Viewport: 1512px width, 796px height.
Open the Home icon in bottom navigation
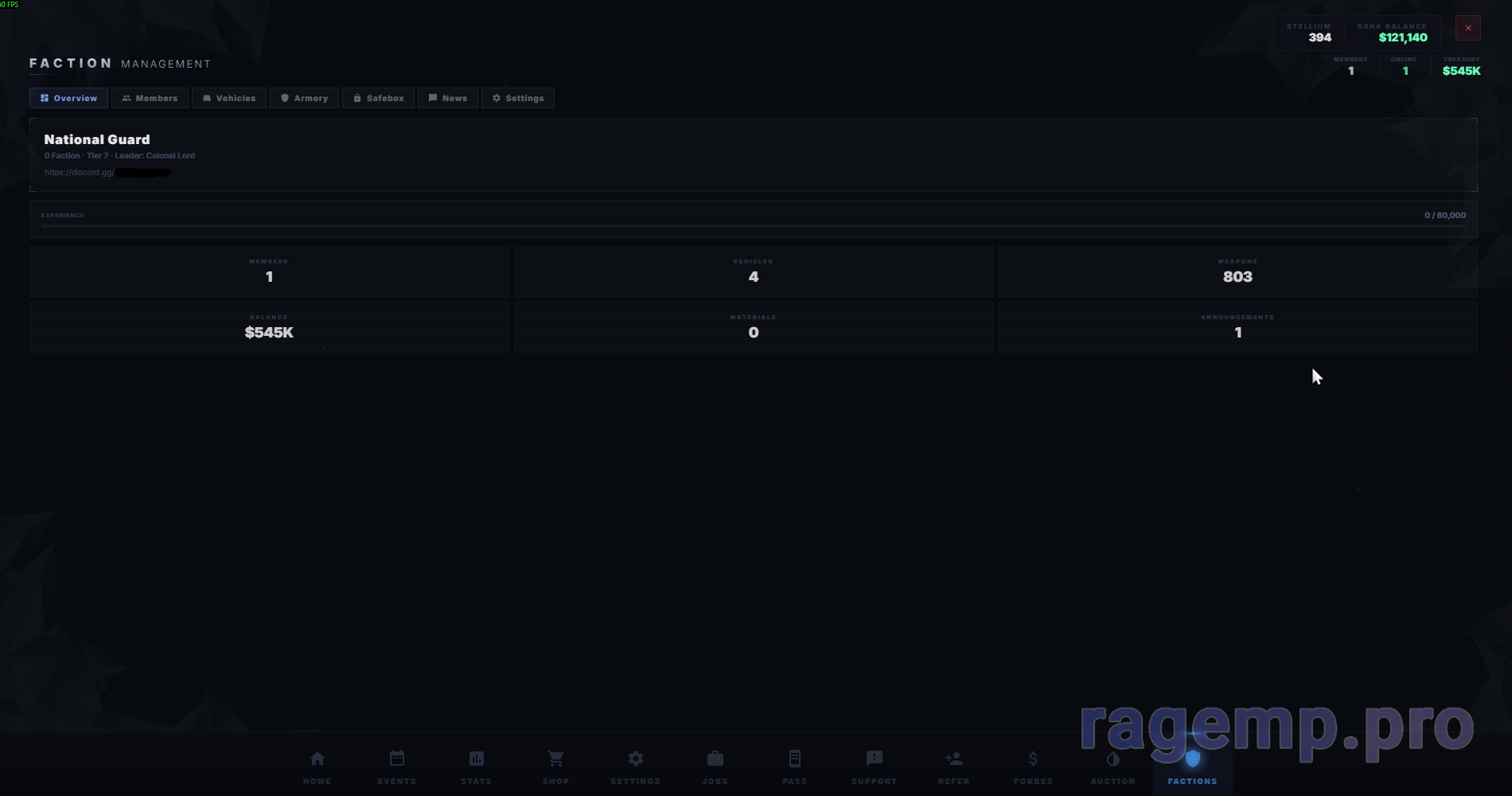(x=317, y=759)
